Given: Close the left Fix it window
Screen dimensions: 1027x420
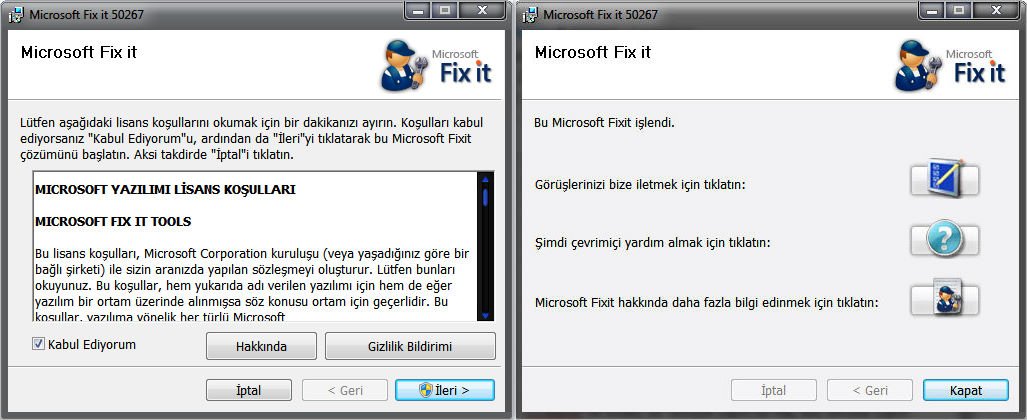Looking at the screenshot, I should click(484, 10).
